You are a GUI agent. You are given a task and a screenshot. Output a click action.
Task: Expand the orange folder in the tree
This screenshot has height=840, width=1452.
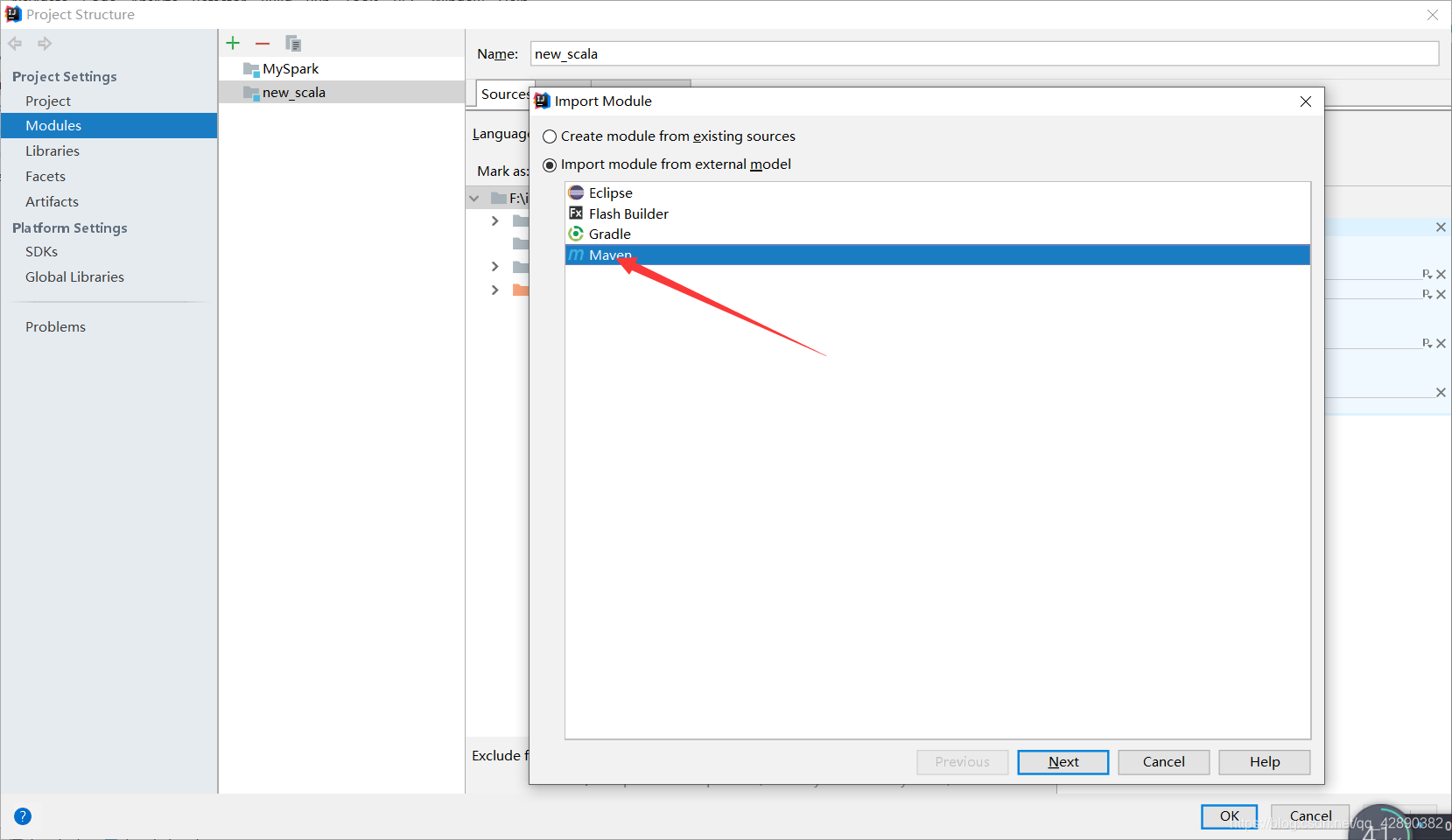coord(495,290)
